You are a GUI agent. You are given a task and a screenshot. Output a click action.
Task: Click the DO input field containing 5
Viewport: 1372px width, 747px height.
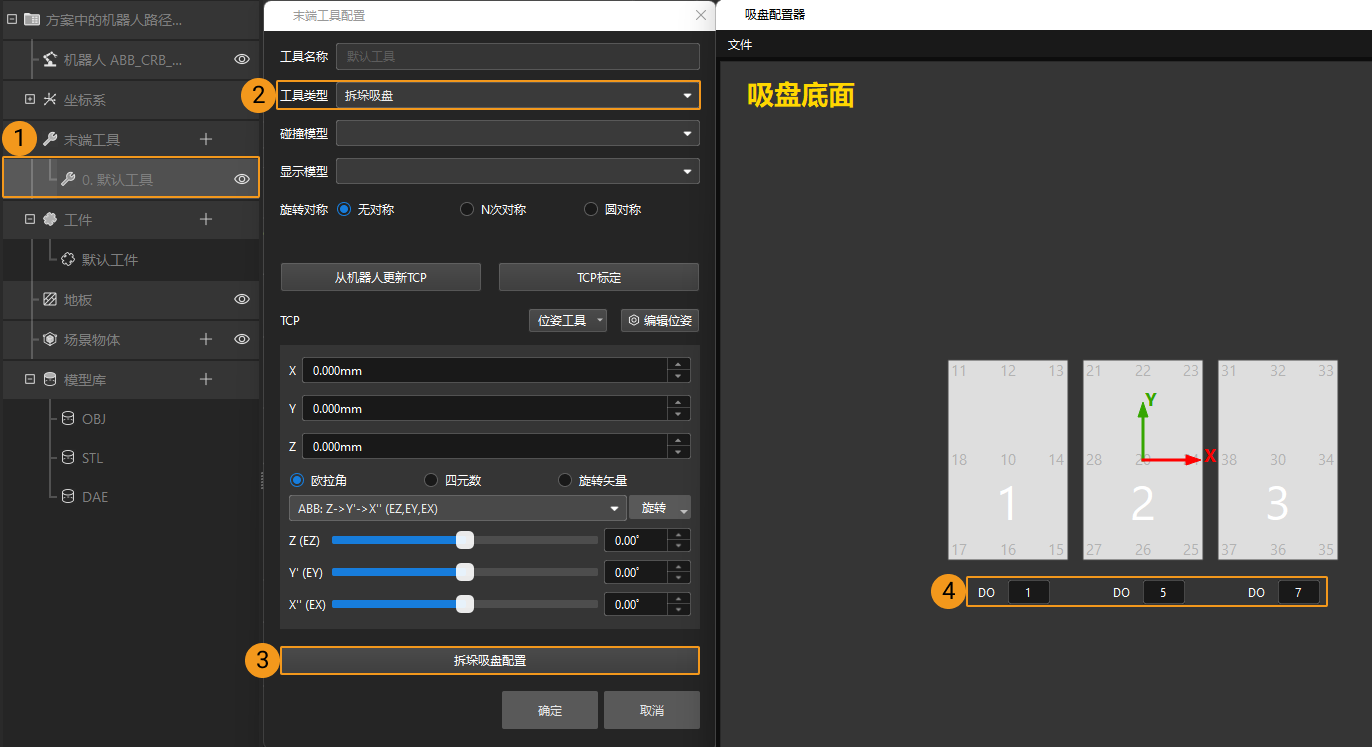point(1163,592)
